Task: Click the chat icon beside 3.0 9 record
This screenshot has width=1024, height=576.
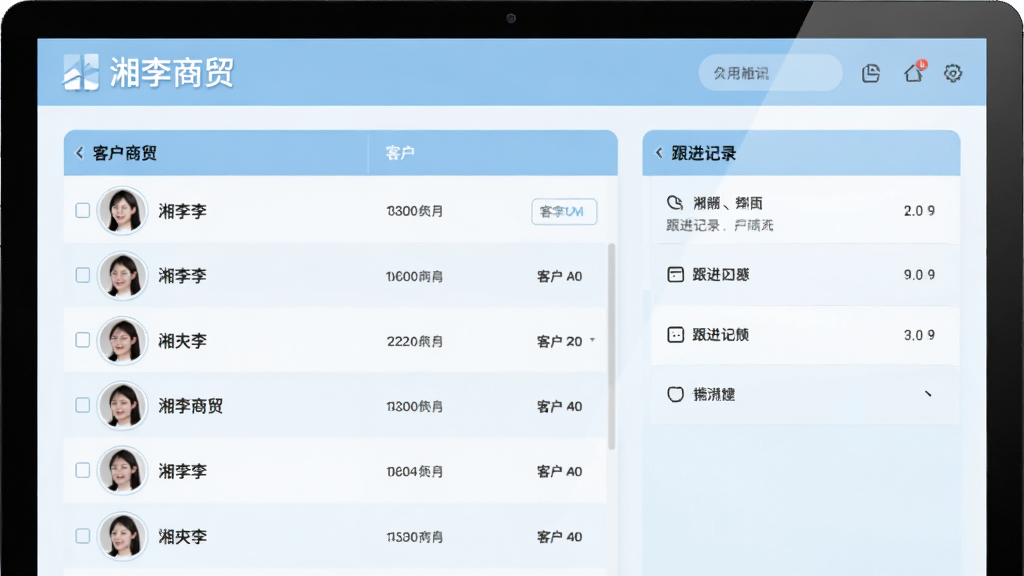Action: pos(675,335)
